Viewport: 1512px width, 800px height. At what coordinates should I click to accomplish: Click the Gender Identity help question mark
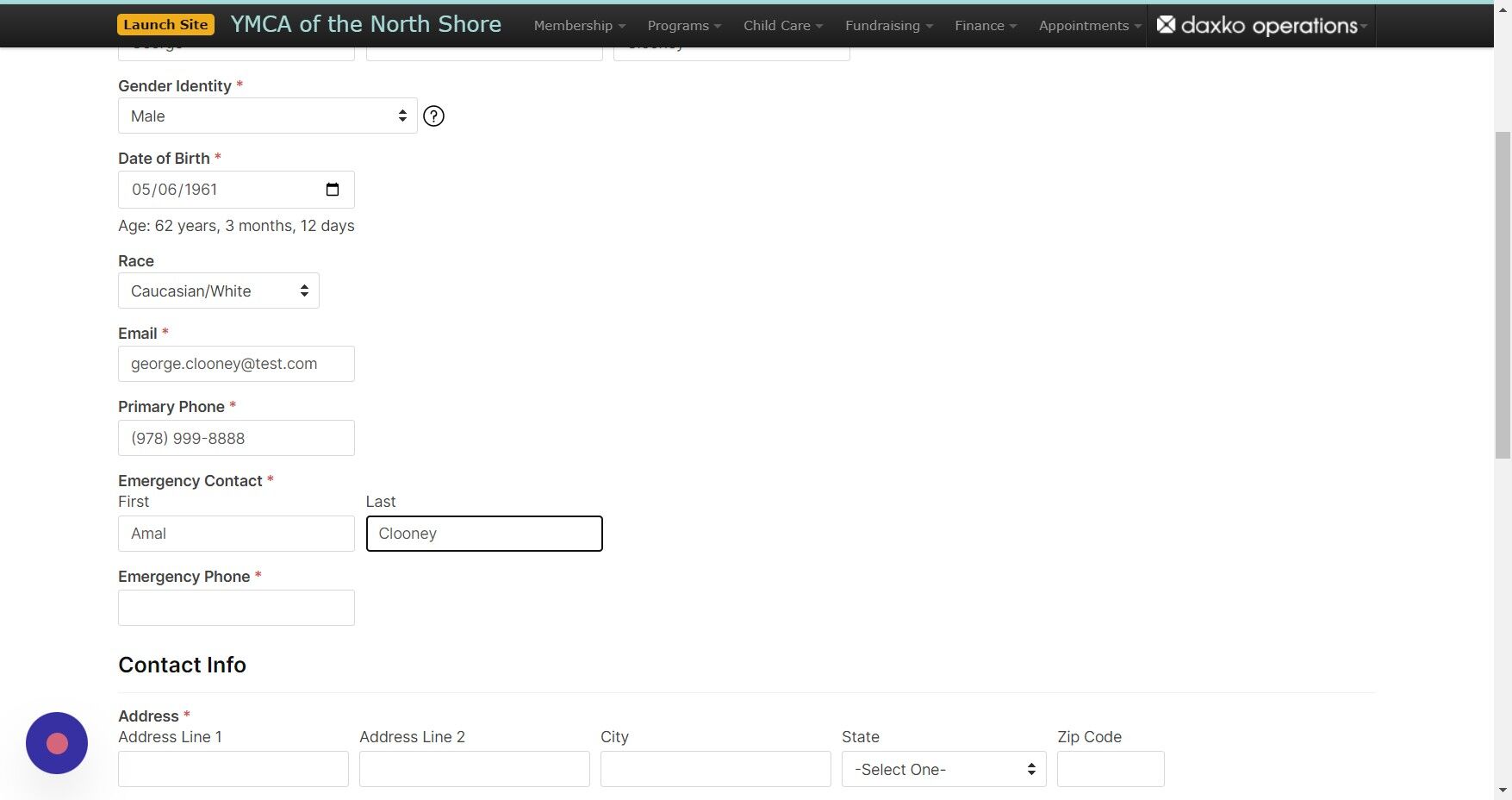coord(433,116)
